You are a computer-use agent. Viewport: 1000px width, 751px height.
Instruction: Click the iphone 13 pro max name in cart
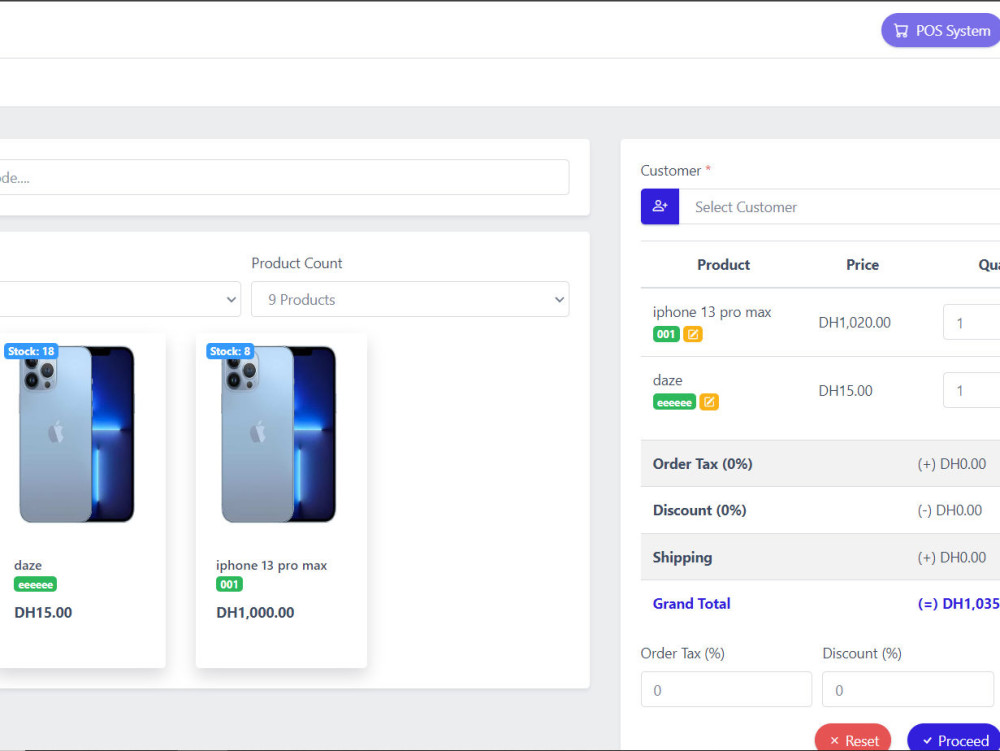(x=712, y=312)
